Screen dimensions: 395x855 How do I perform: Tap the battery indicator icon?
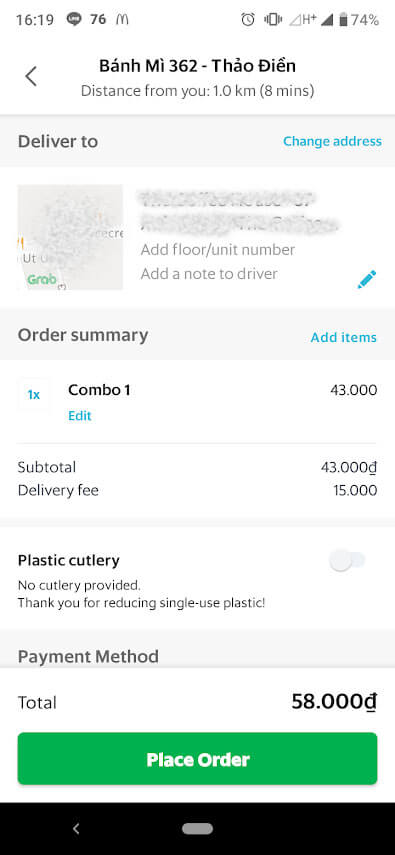coord(343,20)
